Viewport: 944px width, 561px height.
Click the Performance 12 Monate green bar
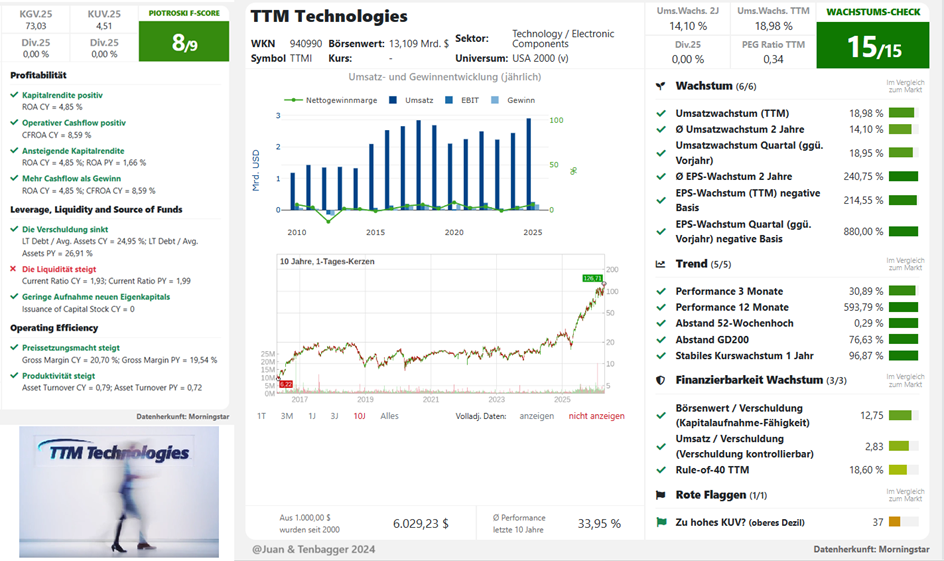(x=903, y=308)
